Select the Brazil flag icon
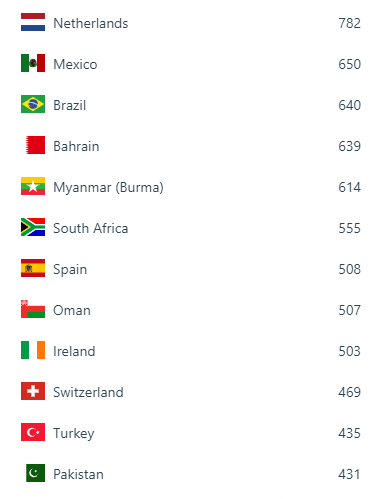Screen dimensions: 379x499 (x=33, y=104)
